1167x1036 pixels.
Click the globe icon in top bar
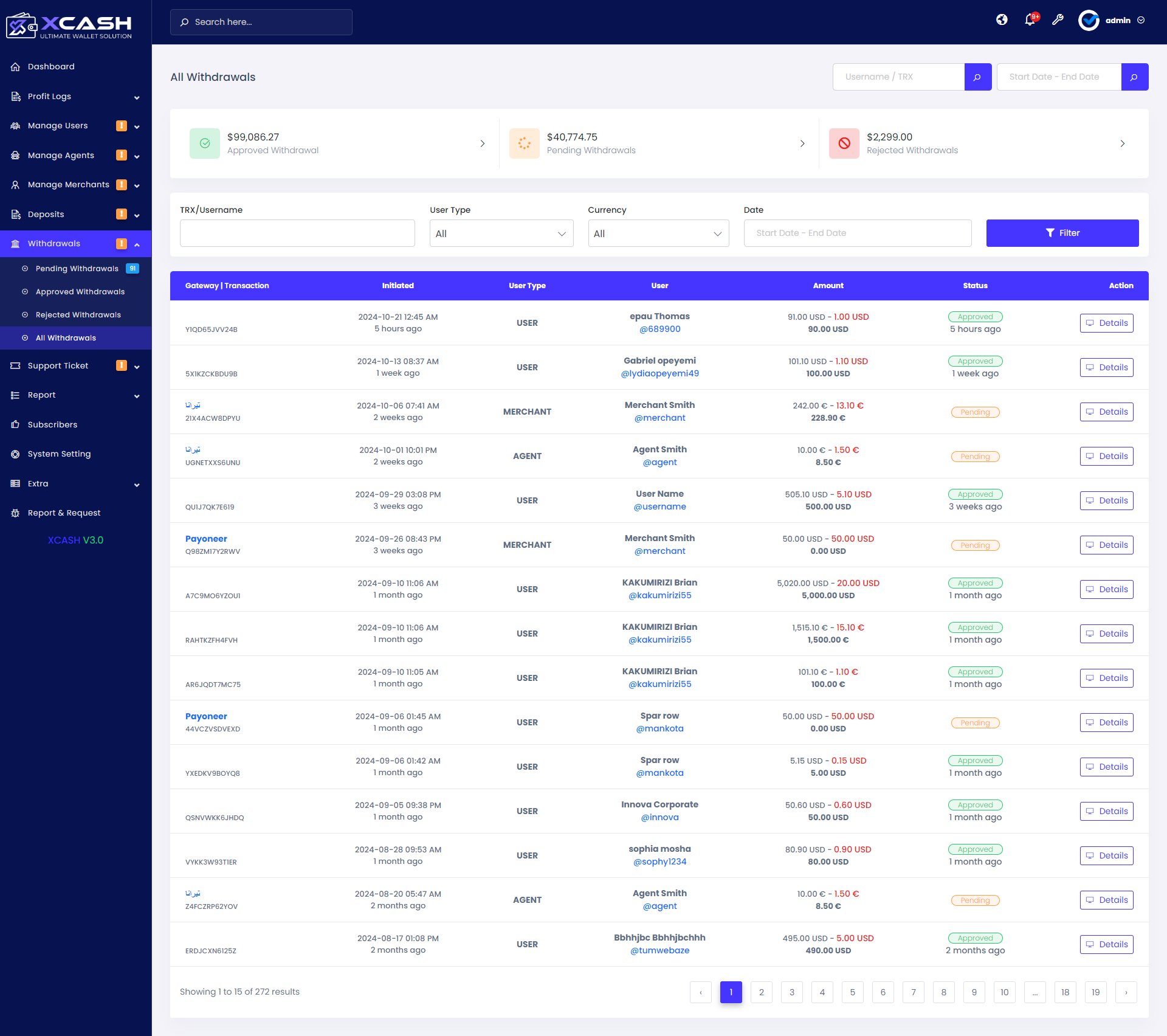[x=1002, y=20]
